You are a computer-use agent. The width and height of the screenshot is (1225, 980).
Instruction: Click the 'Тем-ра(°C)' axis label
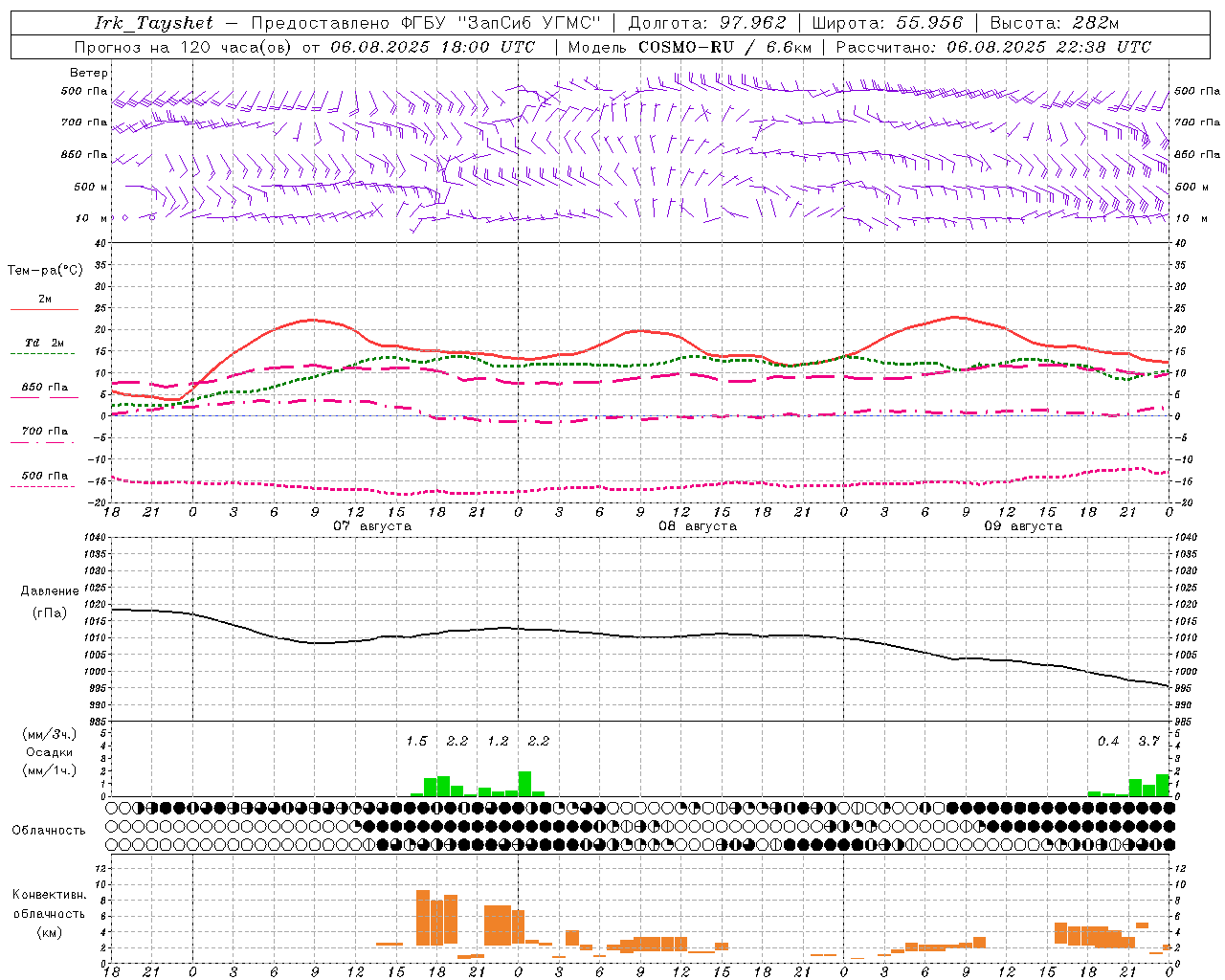coord(45,271)
